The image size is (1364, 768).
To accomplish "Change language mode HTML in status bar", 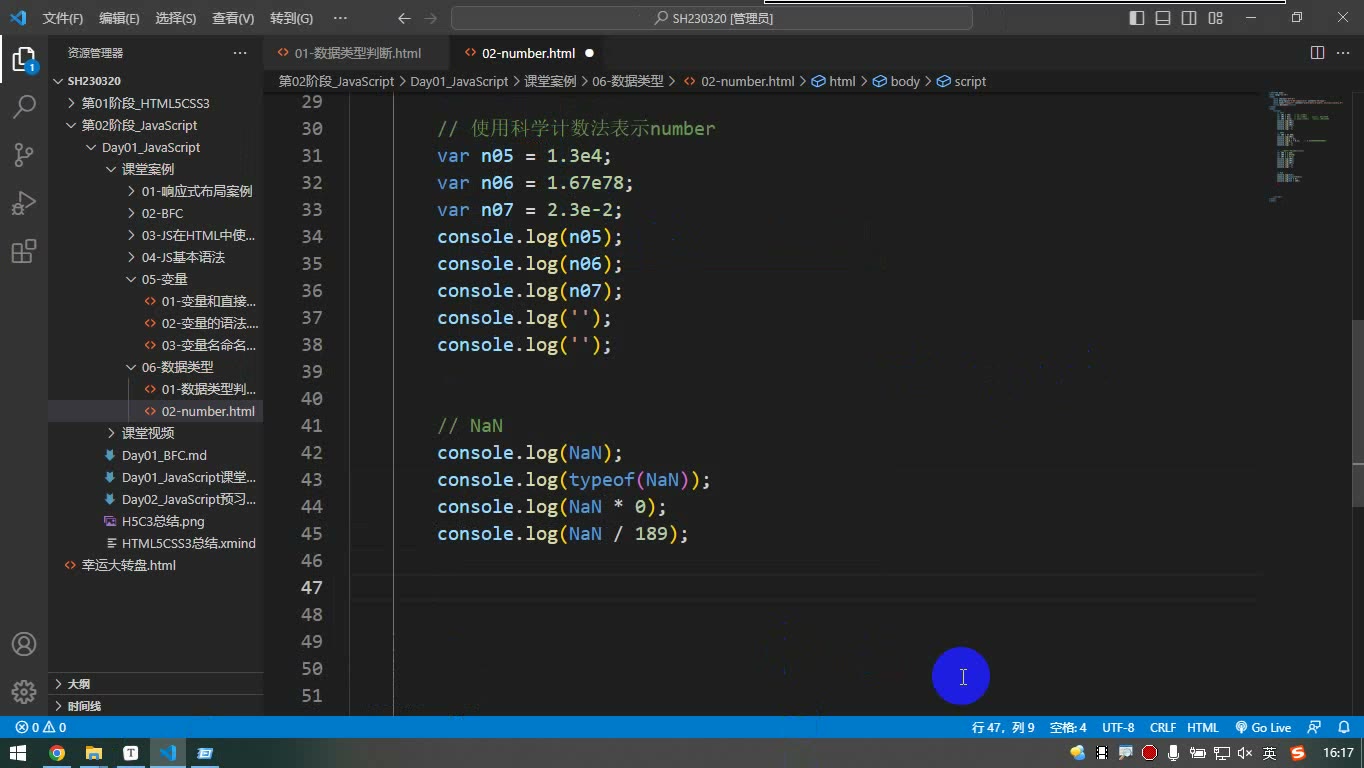I will [1203, 728].
